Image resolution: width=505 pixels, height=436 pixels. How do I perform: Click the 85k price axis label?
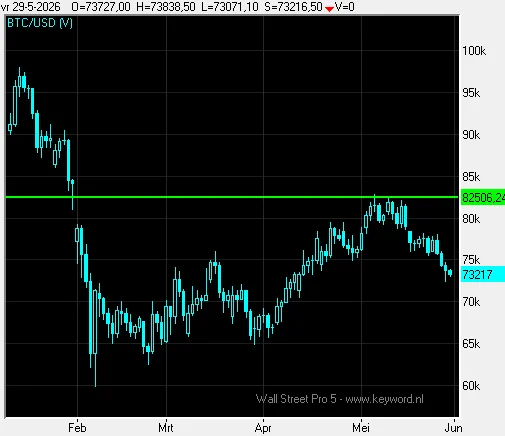click(471, 177)
